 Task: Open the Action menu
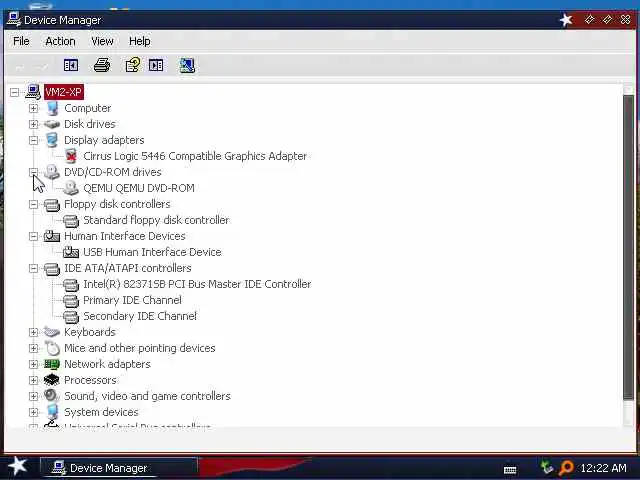point(60,41)
